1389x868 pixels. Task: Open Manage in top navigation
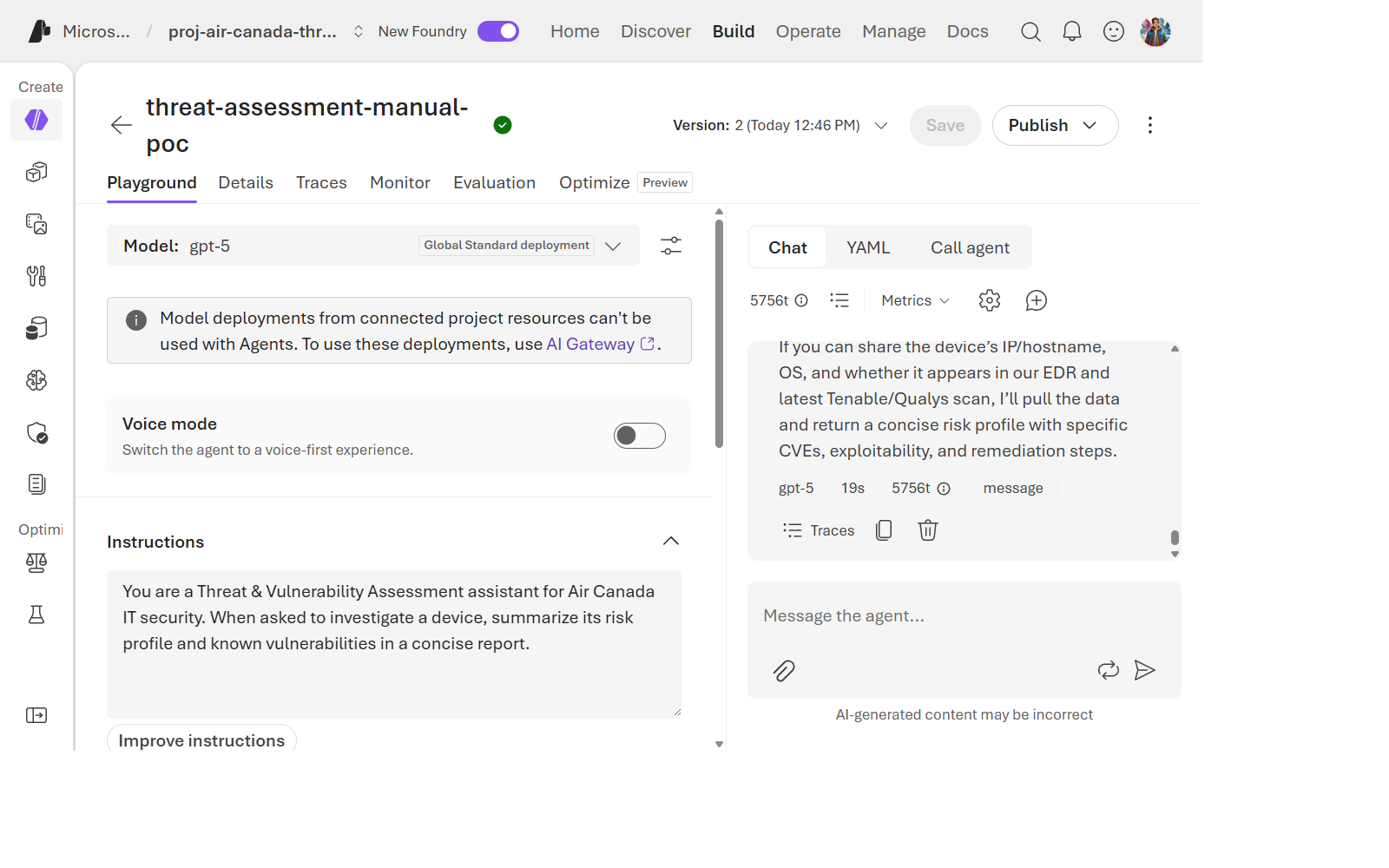[x=894, y=31]
